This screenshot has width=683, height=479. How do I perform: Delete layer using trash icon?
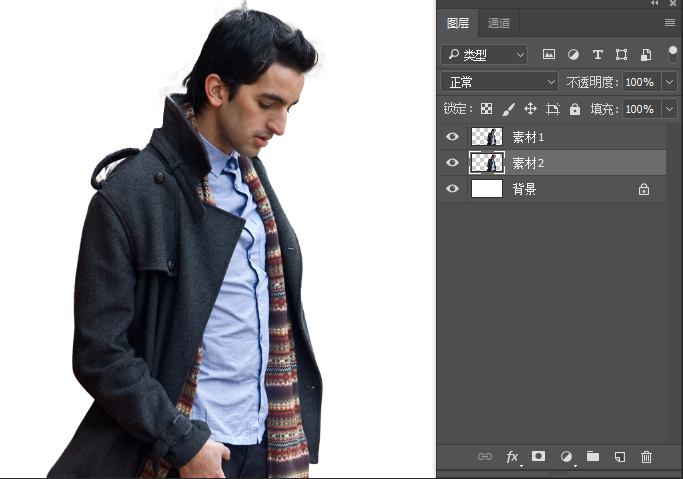tap(646, 457)
